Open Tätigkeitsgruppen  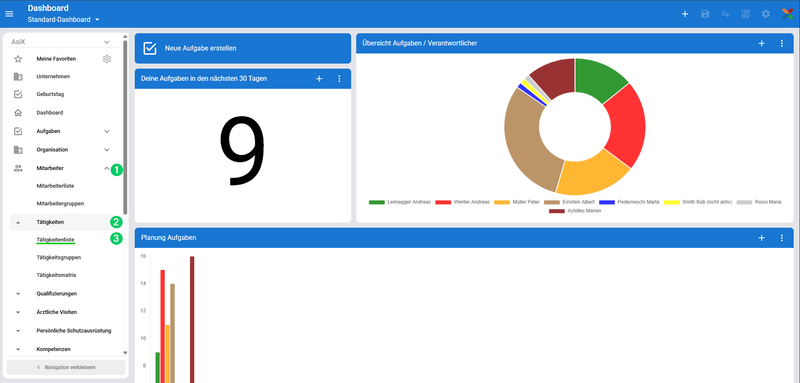[x=59, y=258]
